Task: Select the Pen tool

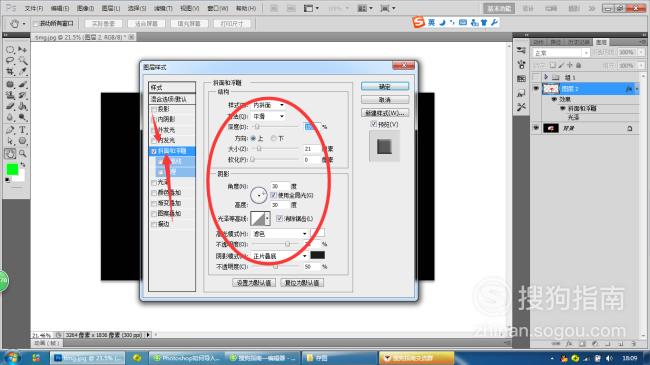Action: pyautogui.click(x=10, y=130)
